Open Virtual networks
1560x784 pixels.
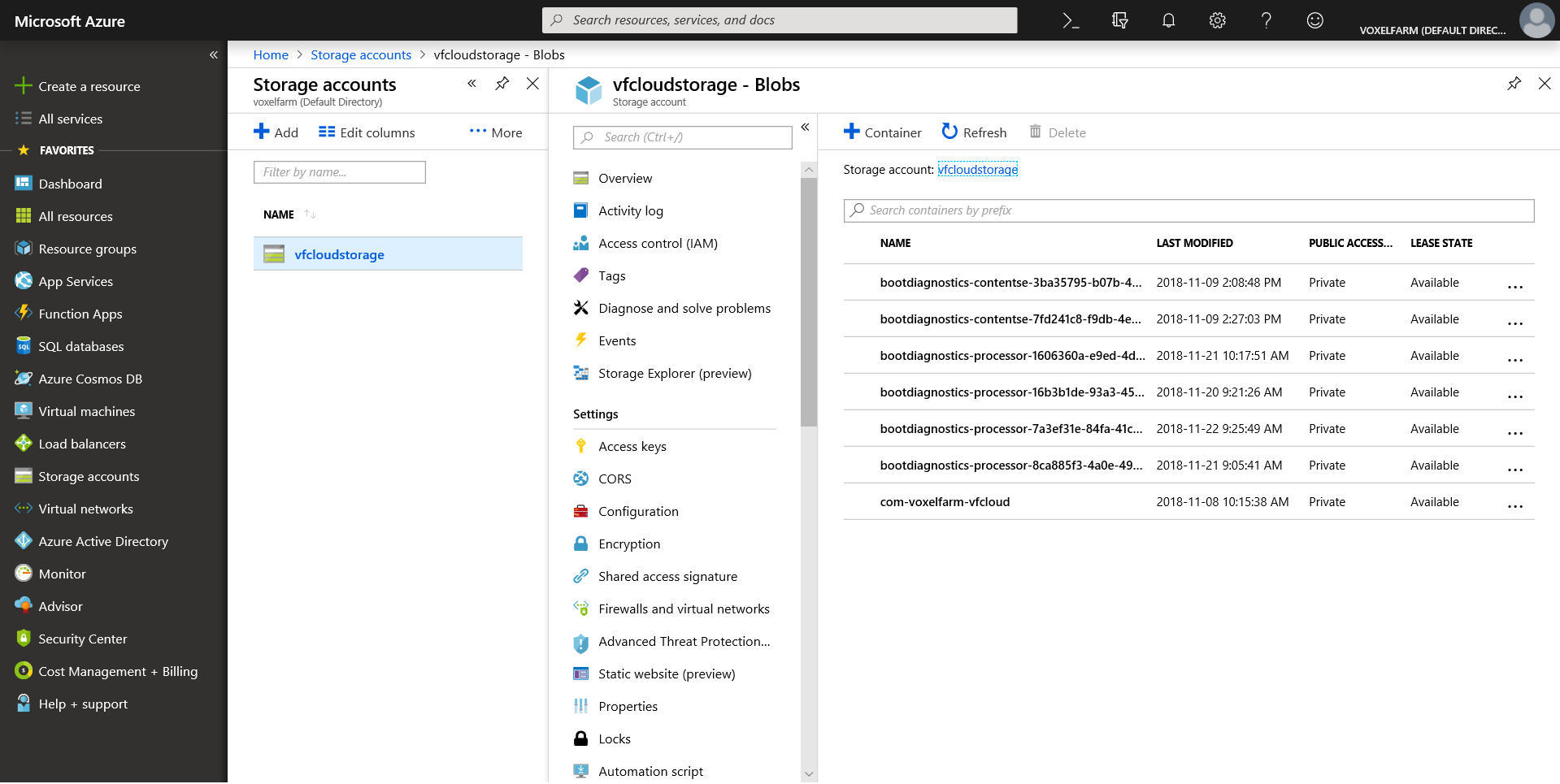pos(85,509)
